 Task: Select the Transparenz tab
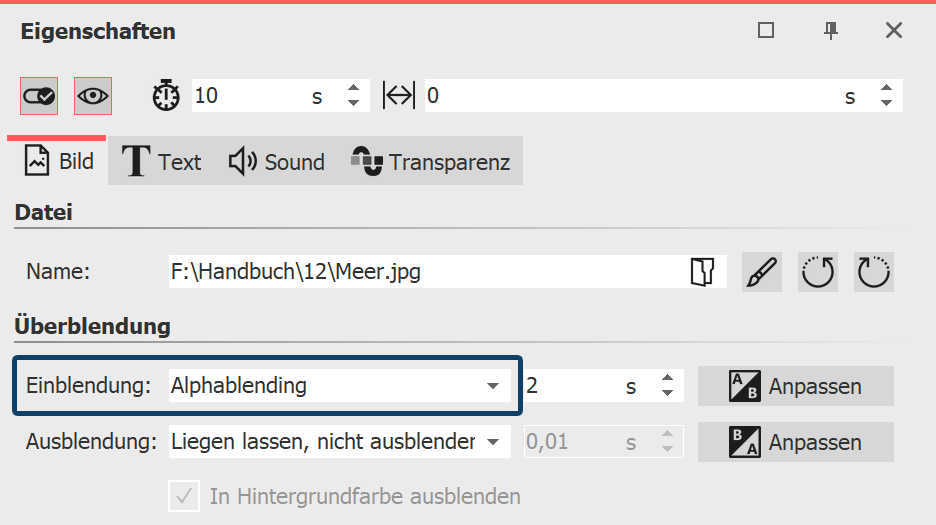pos(431,162)
